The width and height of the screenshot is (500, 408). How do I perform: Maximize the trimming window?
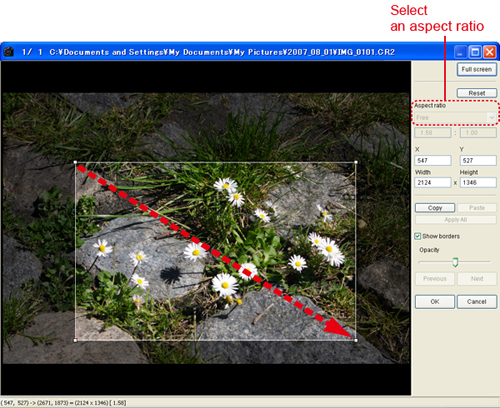pos(475,52)
